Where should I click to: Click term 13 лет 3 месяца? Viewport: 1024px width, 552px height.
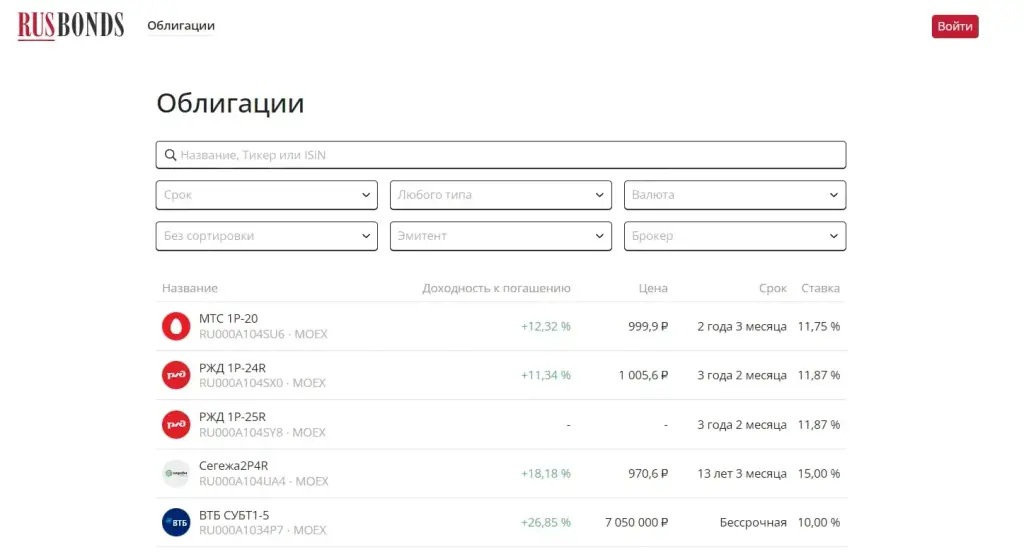tap(742, 474)
